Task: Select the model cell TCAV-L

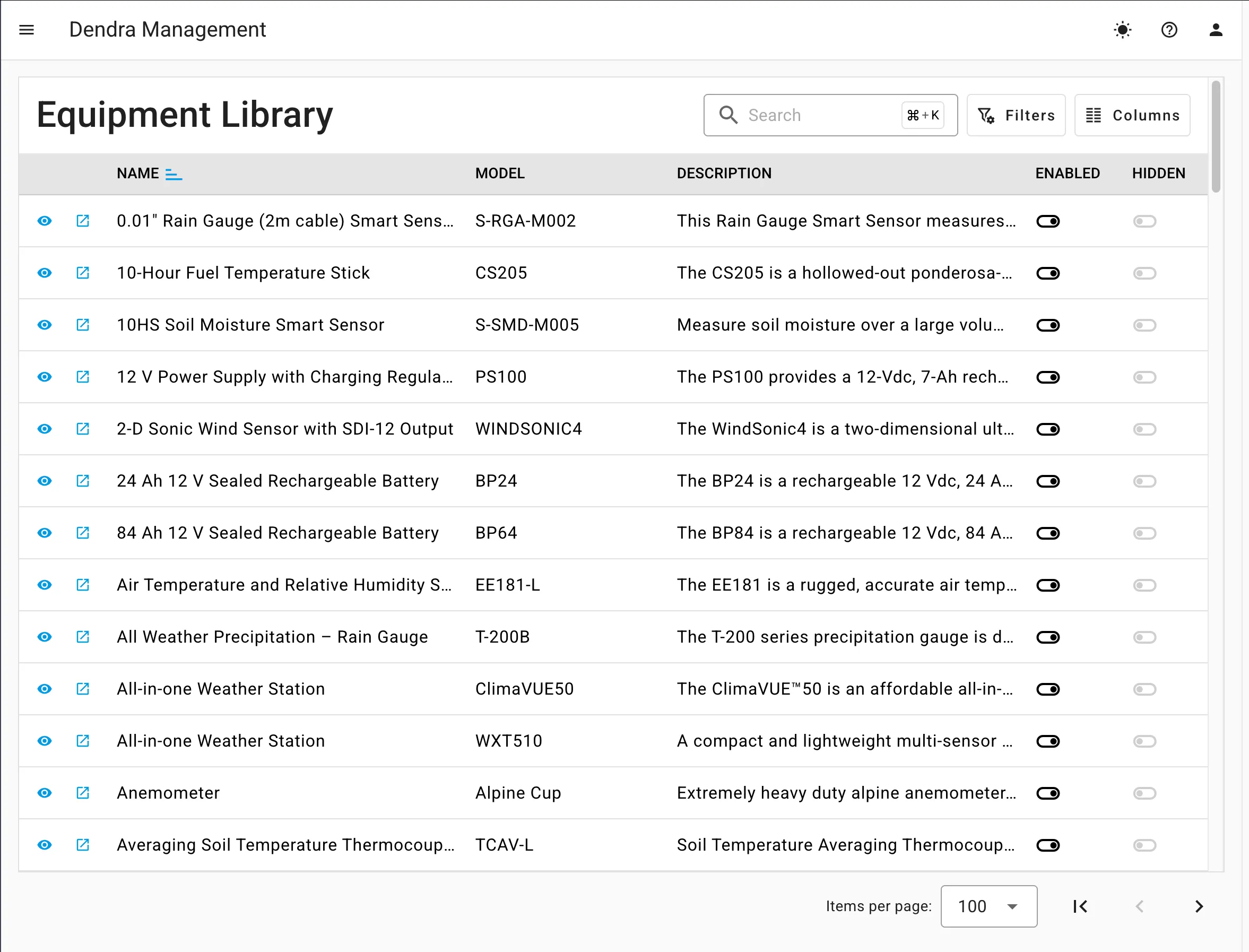Action: (504, 845)
